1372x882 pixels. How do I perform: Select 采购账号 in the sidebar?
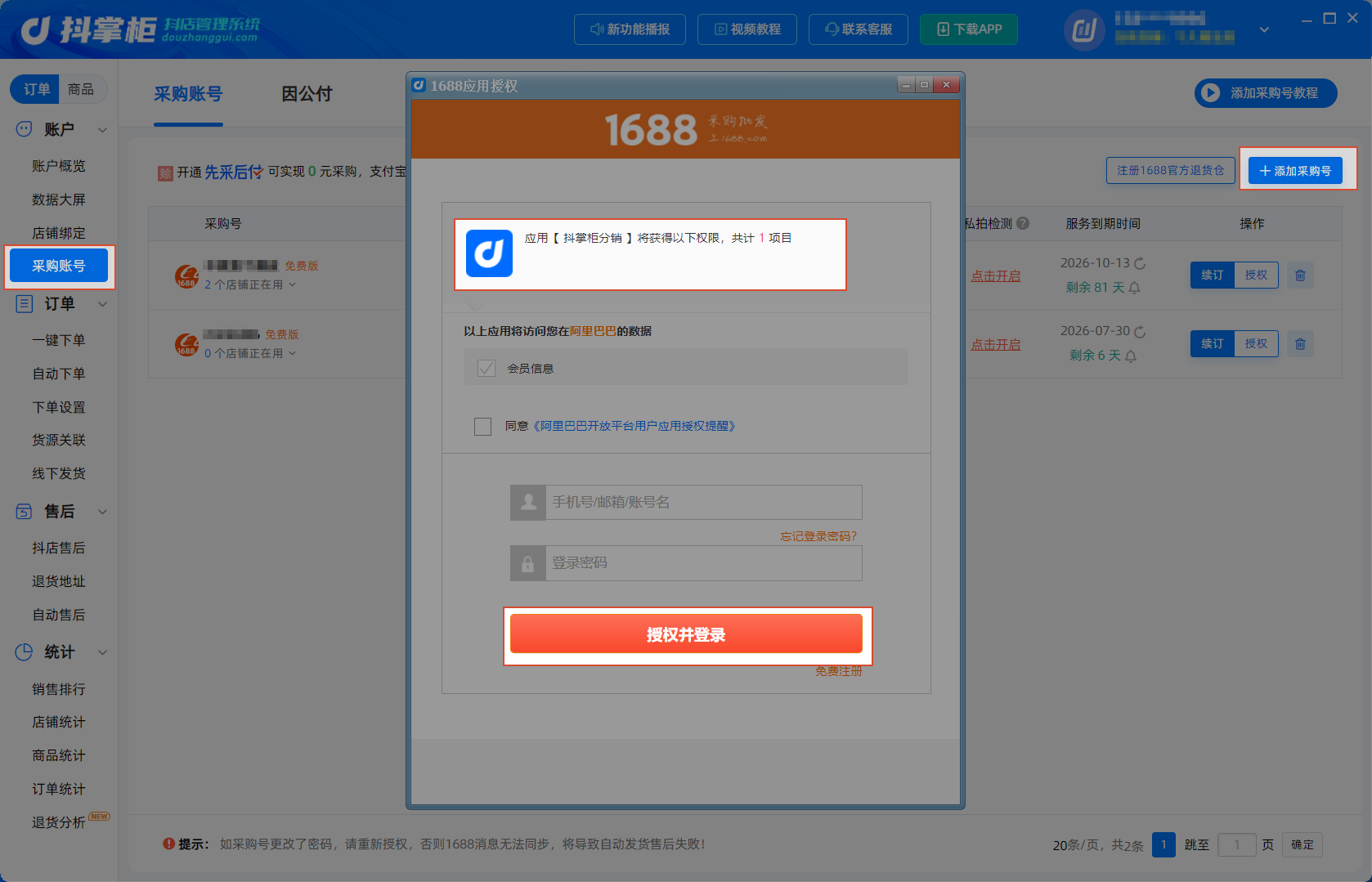(x=59, y=266)
